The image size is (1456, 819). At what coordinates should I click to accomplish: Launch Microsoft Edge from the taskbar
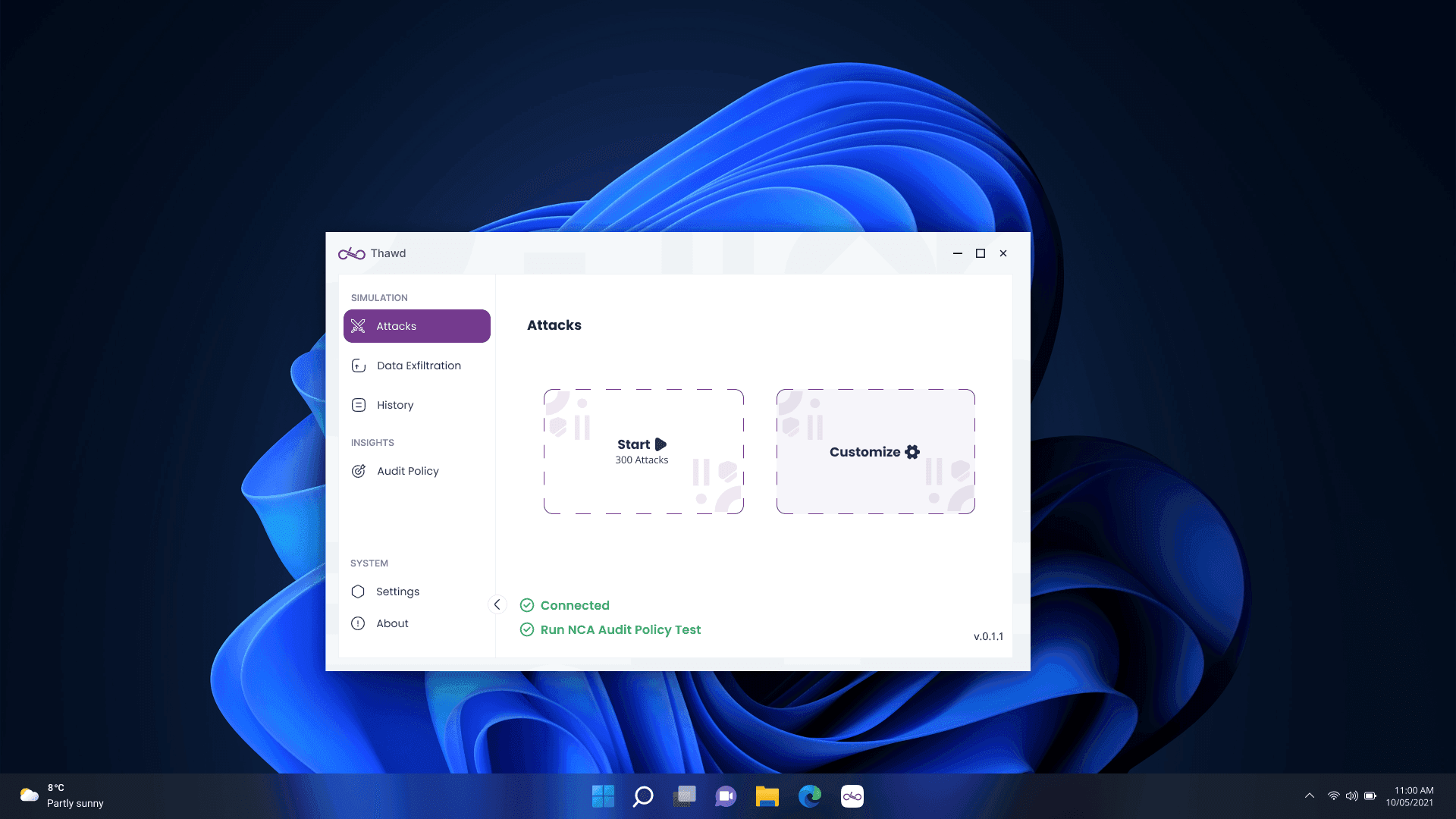(x=810, y=796)
